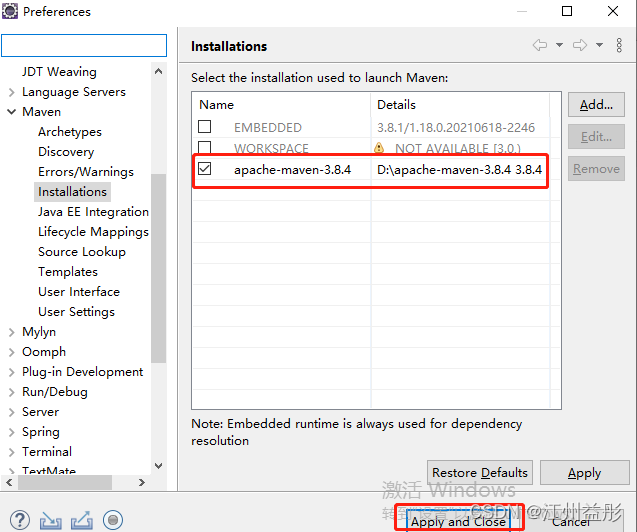Viewport: 637px width, 532px height.
Task: Open Maven User Interface page
Action: (x=79, y=292)
